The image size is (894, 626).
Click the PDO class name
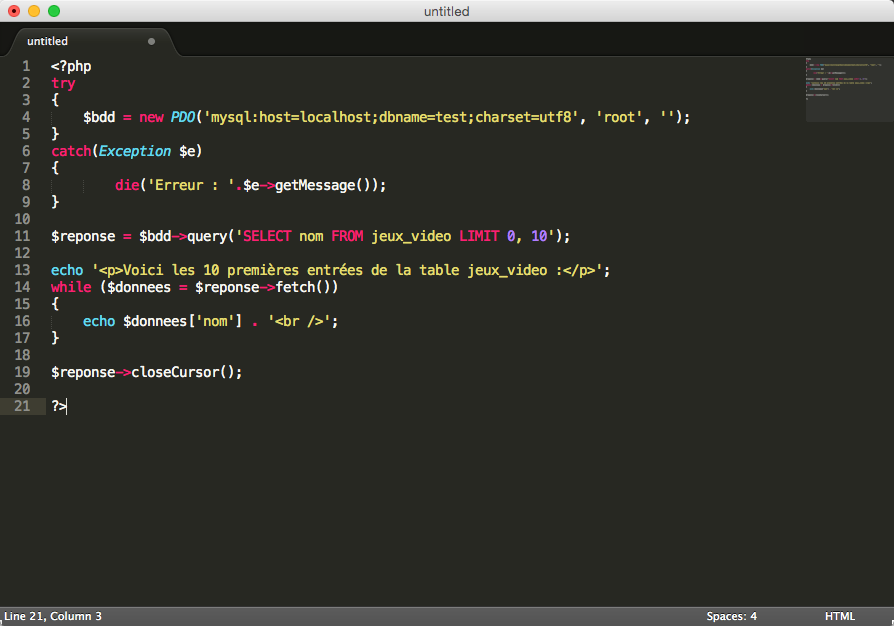183,117
